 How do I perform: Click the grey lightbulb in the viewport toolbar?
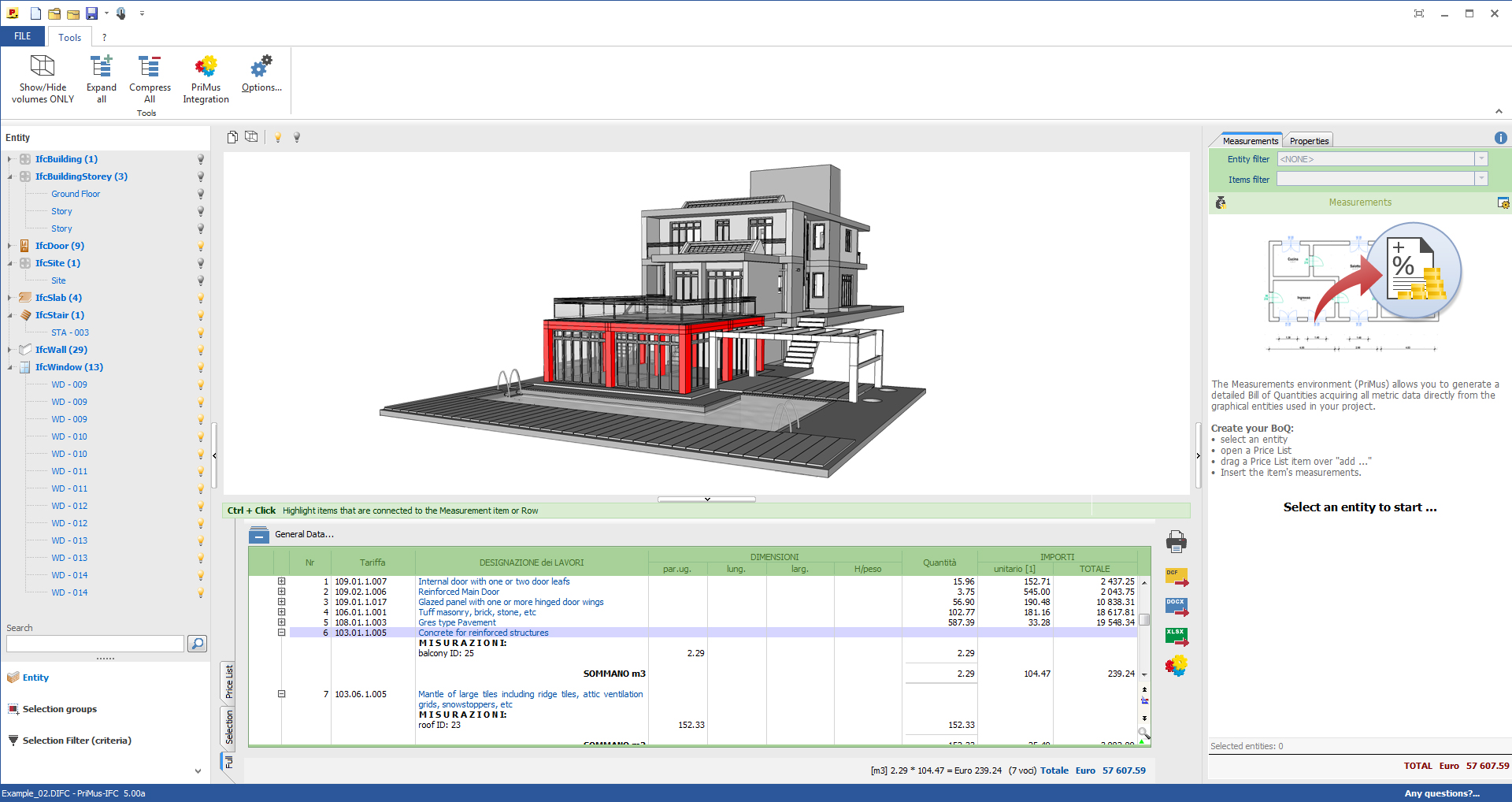coord(297,137)
